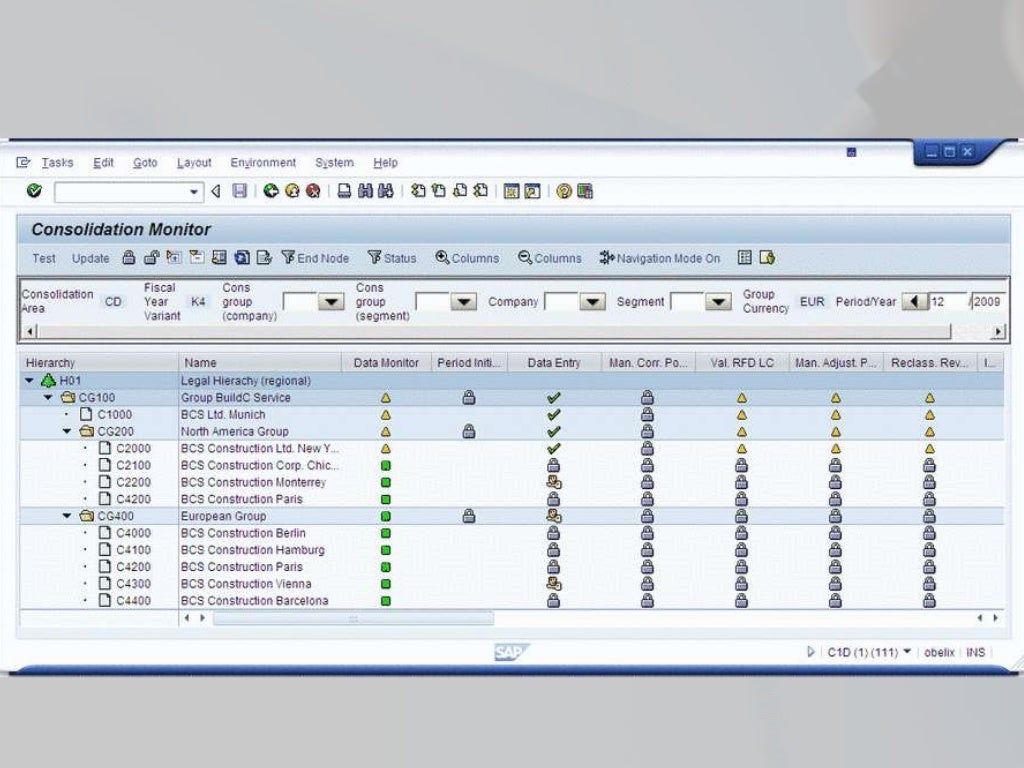Image resolution: width=1024 pixels, height=768 pixels.
Task: Open the Help menu
Action: tap(385, 163)
